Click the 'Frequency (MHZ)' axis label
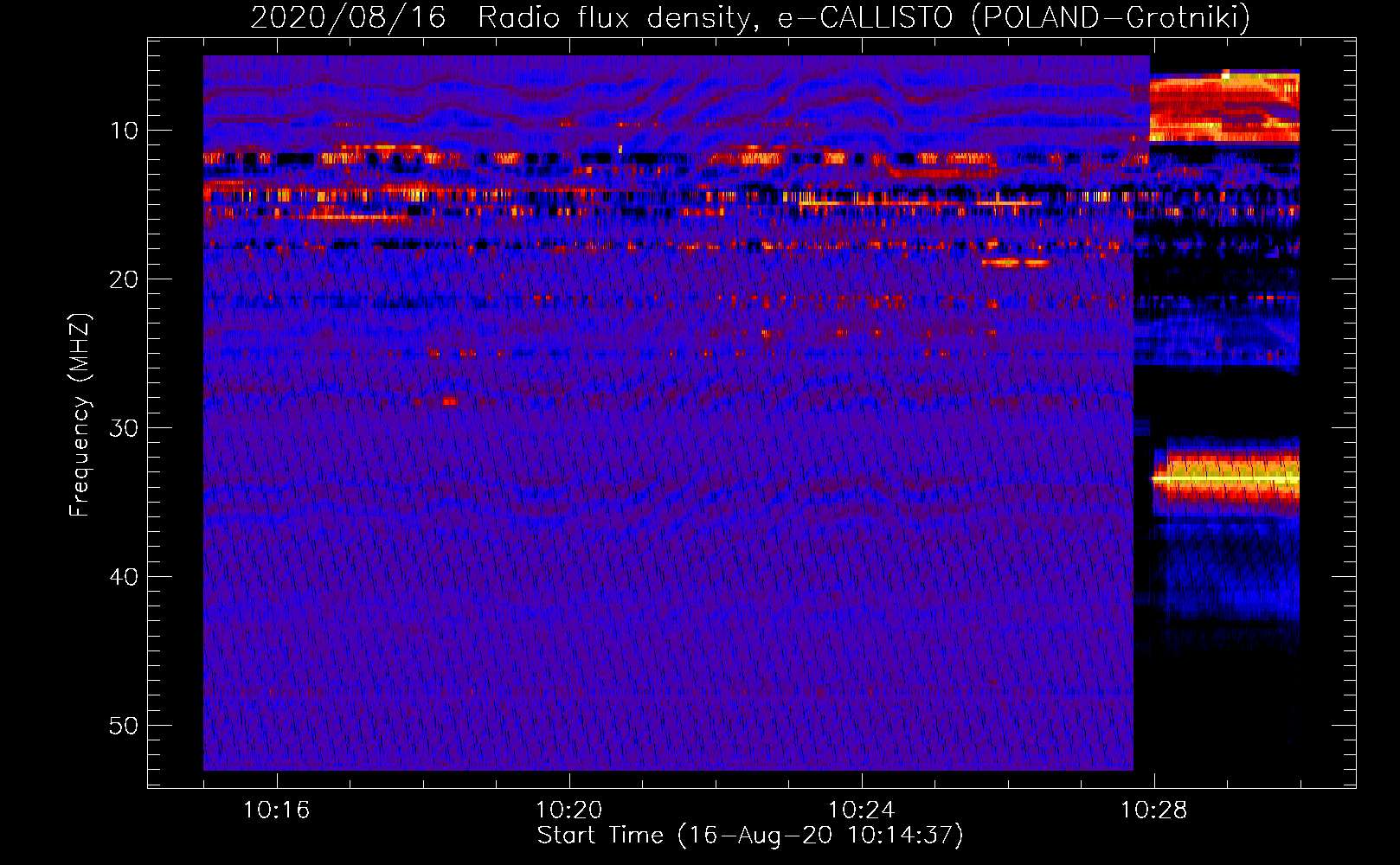Viewport: 1400px width, 865px height. click(80, 415)
